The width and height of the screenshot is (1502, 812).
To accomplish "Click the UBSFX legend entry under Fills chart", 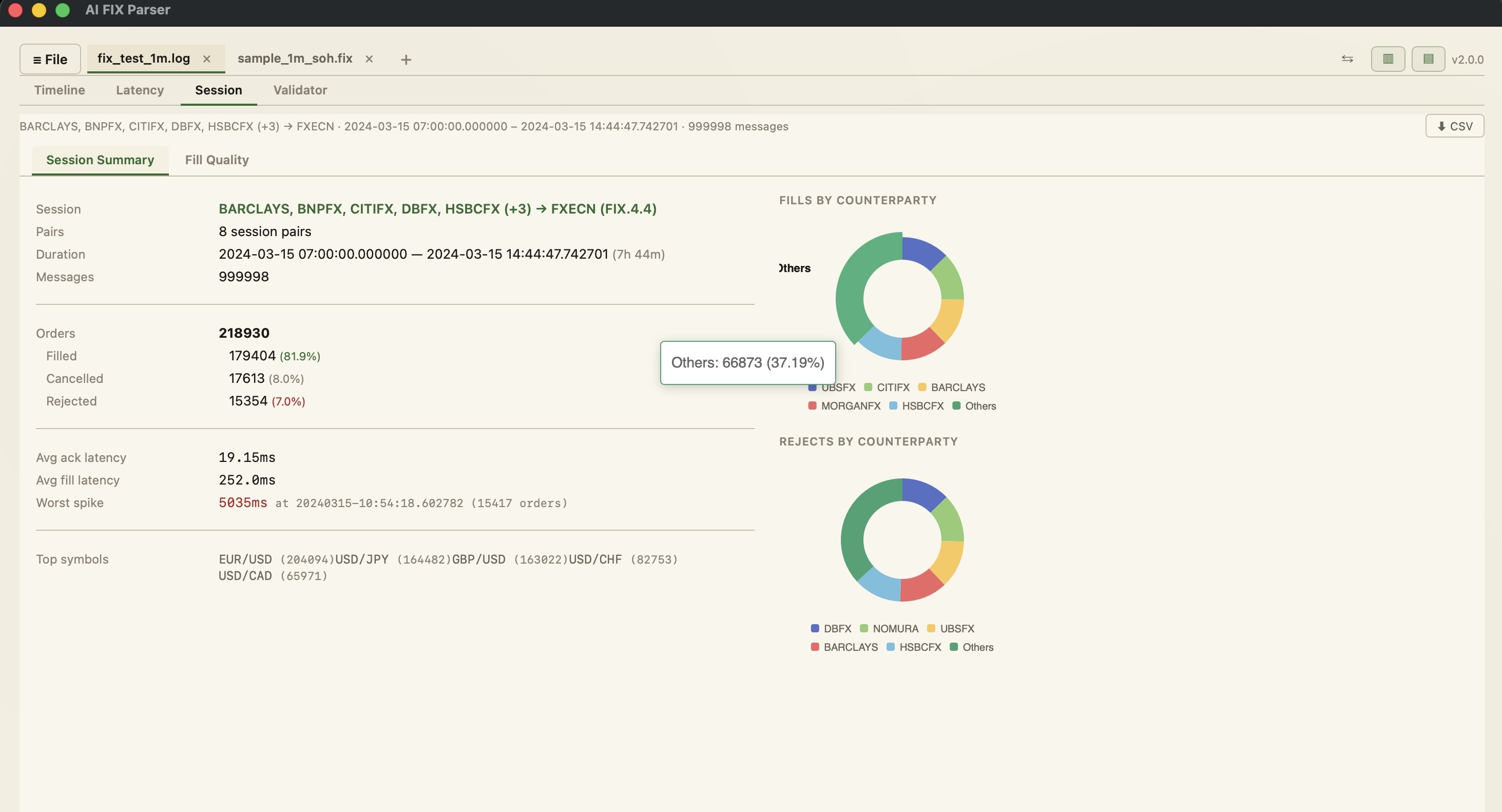I will 832,388.
